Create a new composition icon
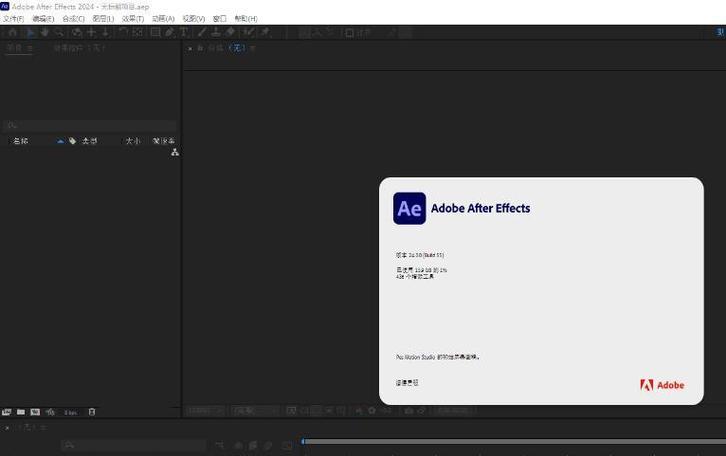This screenshot has height=456, width=726. tap(35, 412)
